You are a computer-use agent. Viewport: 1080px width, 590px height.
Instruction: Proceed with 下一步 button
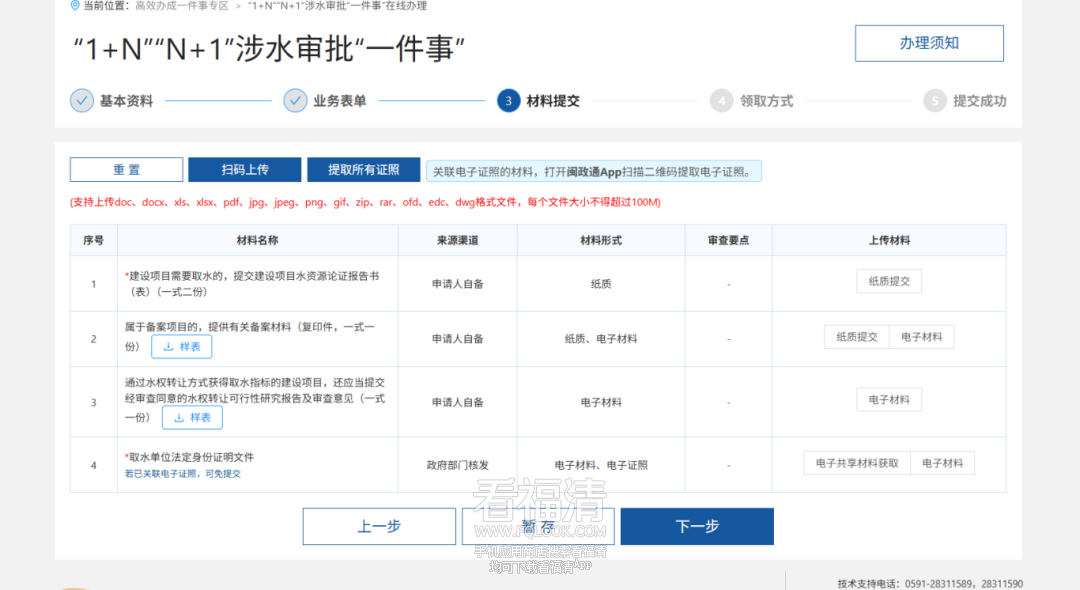[x=697, y=526]
